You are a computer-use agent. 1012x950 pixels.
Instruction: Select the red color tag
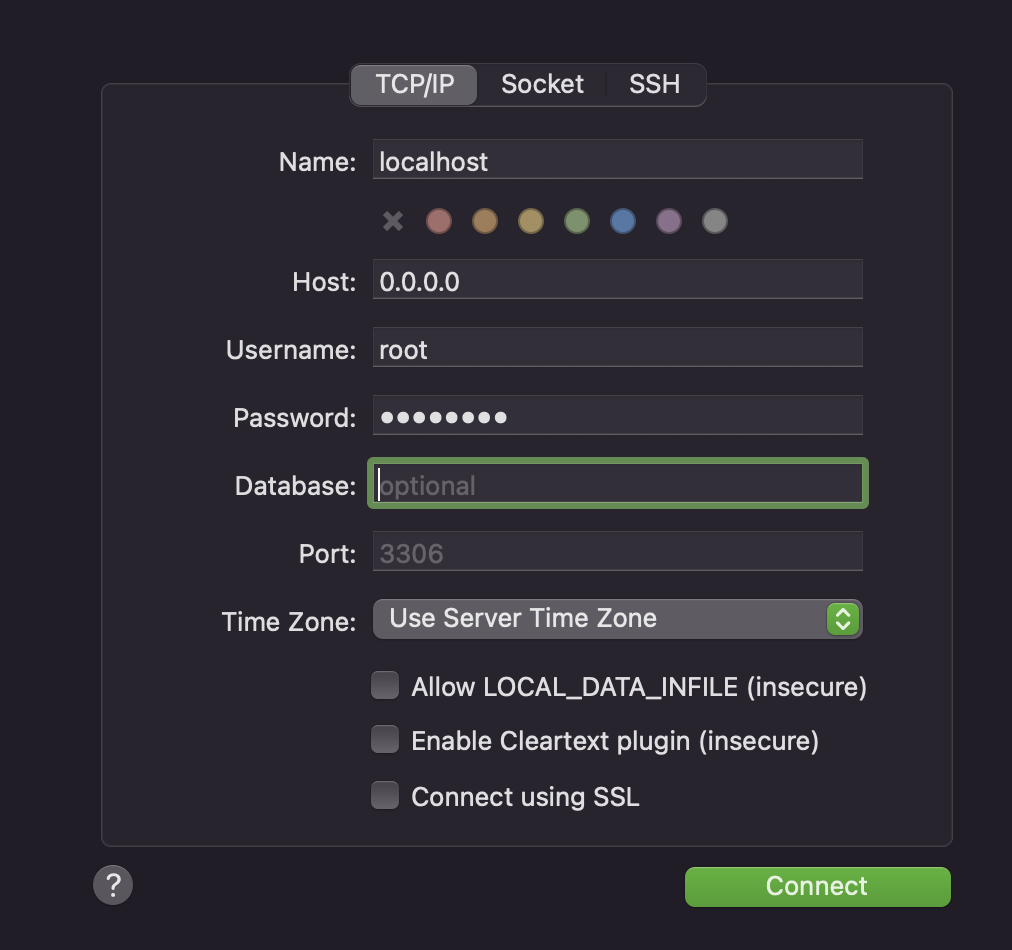point(439,221)
